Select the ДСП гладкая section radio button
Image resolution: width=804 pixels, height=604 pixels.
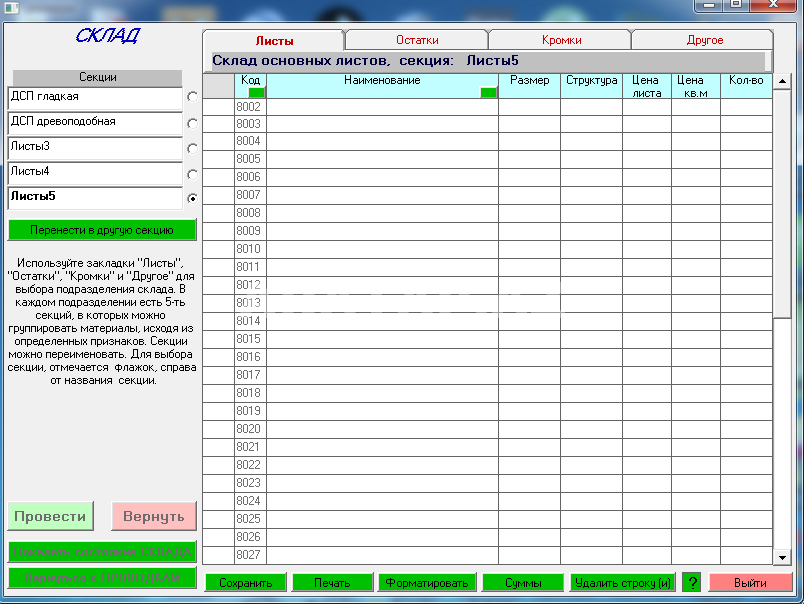pos(192,97)
